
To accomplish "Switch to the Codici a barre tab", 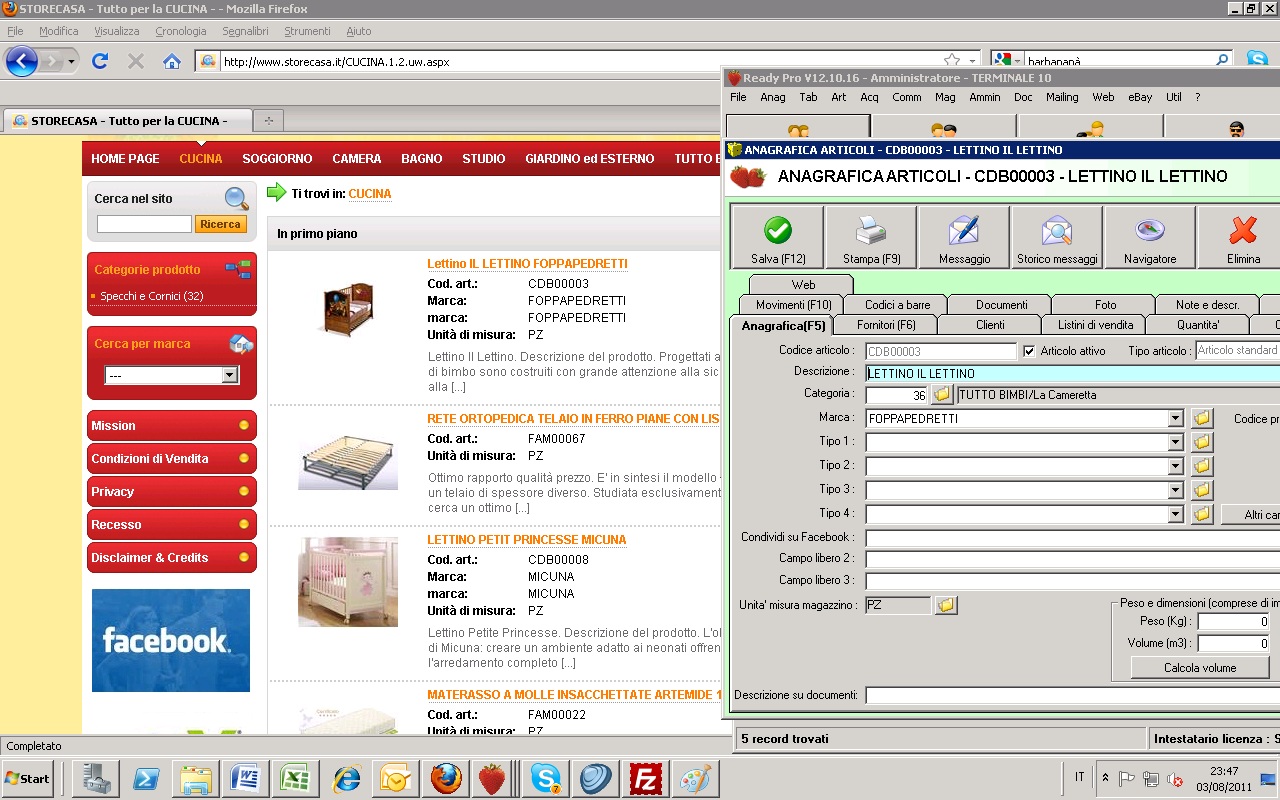I will (897, 305).
